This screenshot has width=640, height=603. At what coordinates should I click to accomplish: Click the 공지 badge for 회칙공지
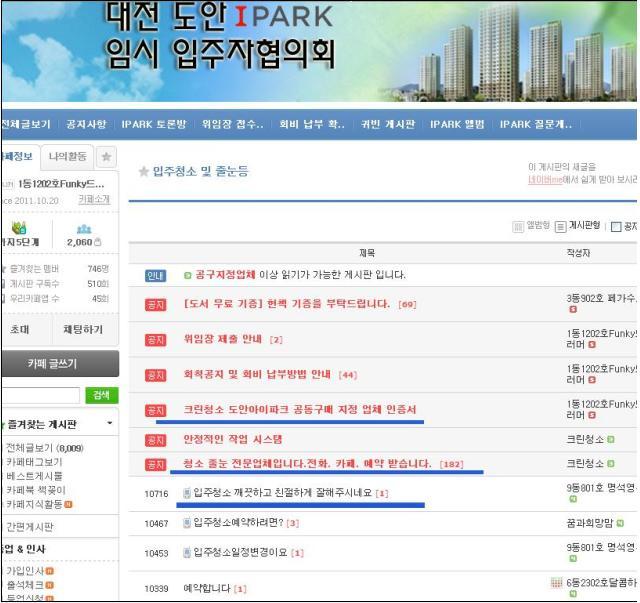pyautogui.click(x=155, y=375)
